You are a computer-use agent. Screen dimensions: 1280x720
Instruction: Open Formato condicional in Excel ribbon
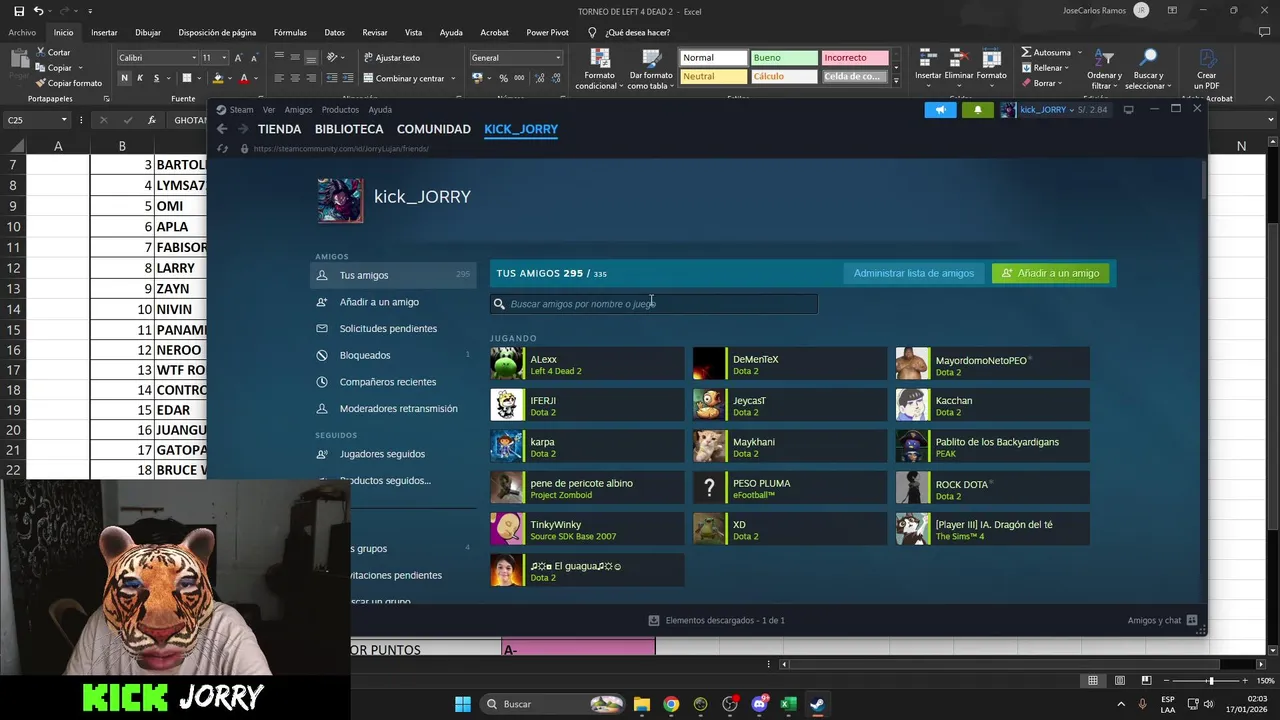600,69
